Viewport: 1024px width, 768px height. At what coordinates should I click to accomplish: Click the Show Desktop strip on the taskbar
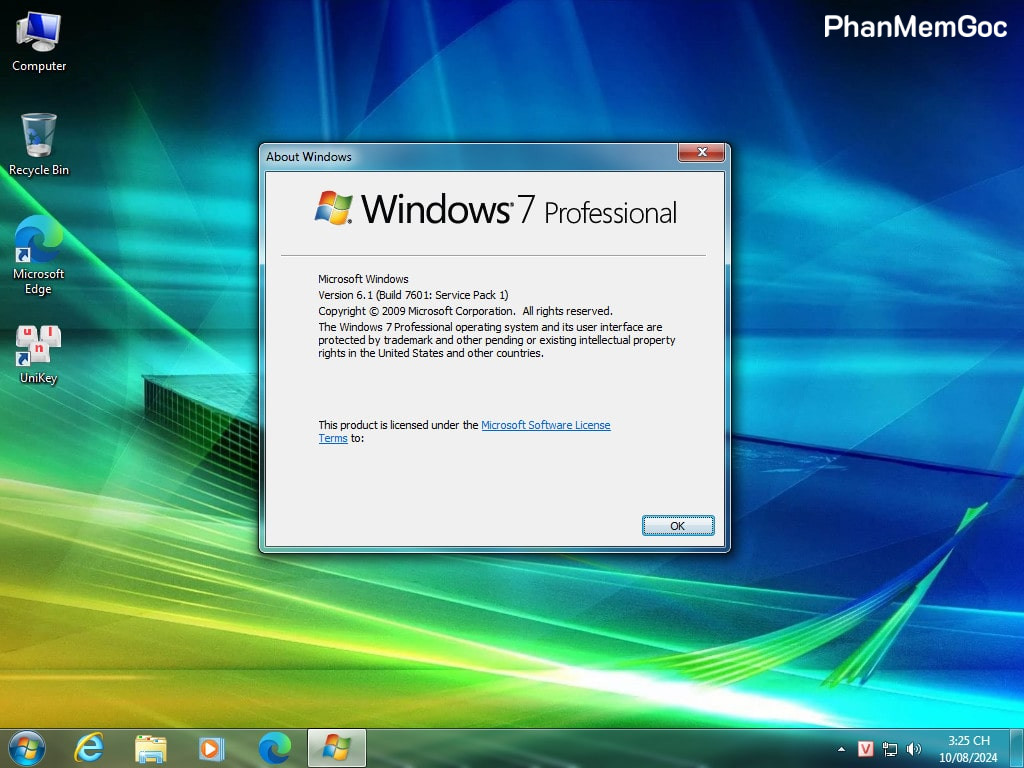(1017, 748)
